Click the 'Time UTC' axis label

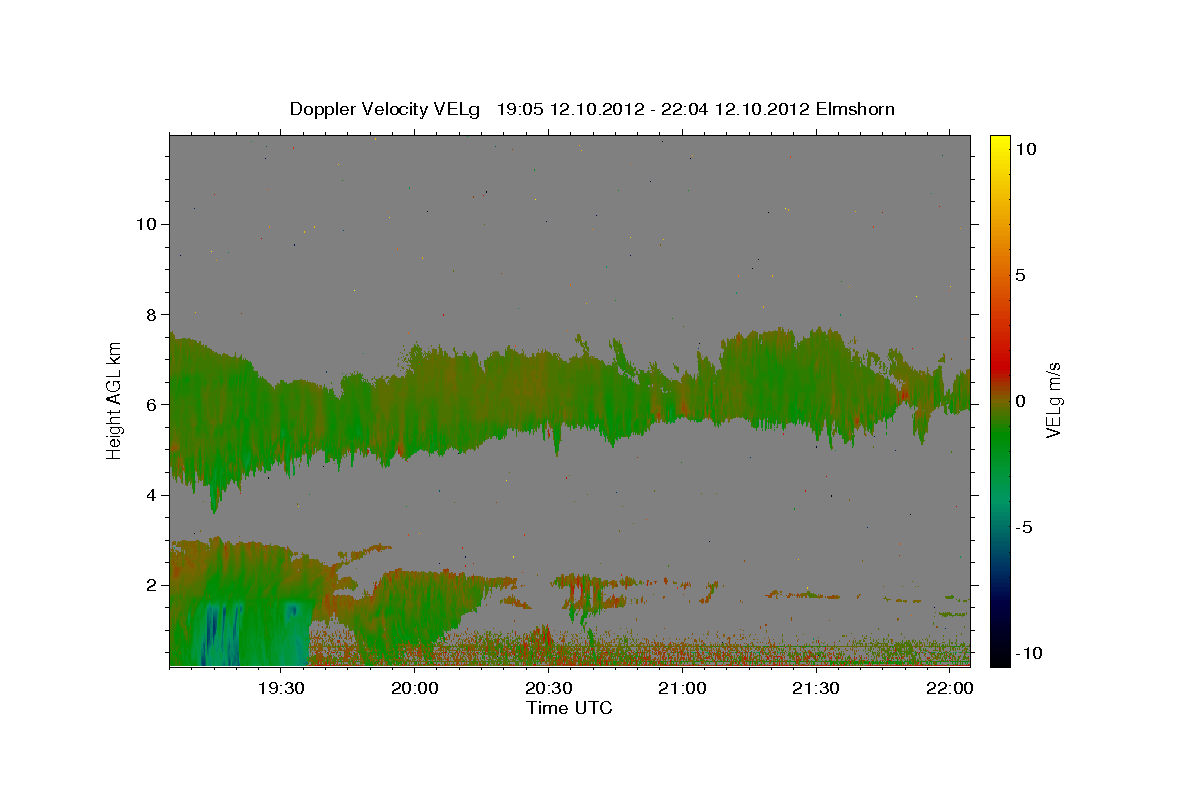(569, 708)
